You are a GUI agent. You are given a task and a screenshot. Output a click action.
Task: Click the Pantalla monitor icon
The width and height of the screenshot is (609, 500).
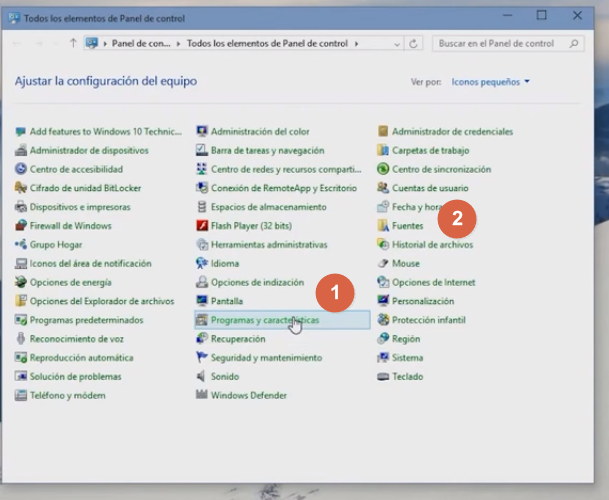point(202,301)
